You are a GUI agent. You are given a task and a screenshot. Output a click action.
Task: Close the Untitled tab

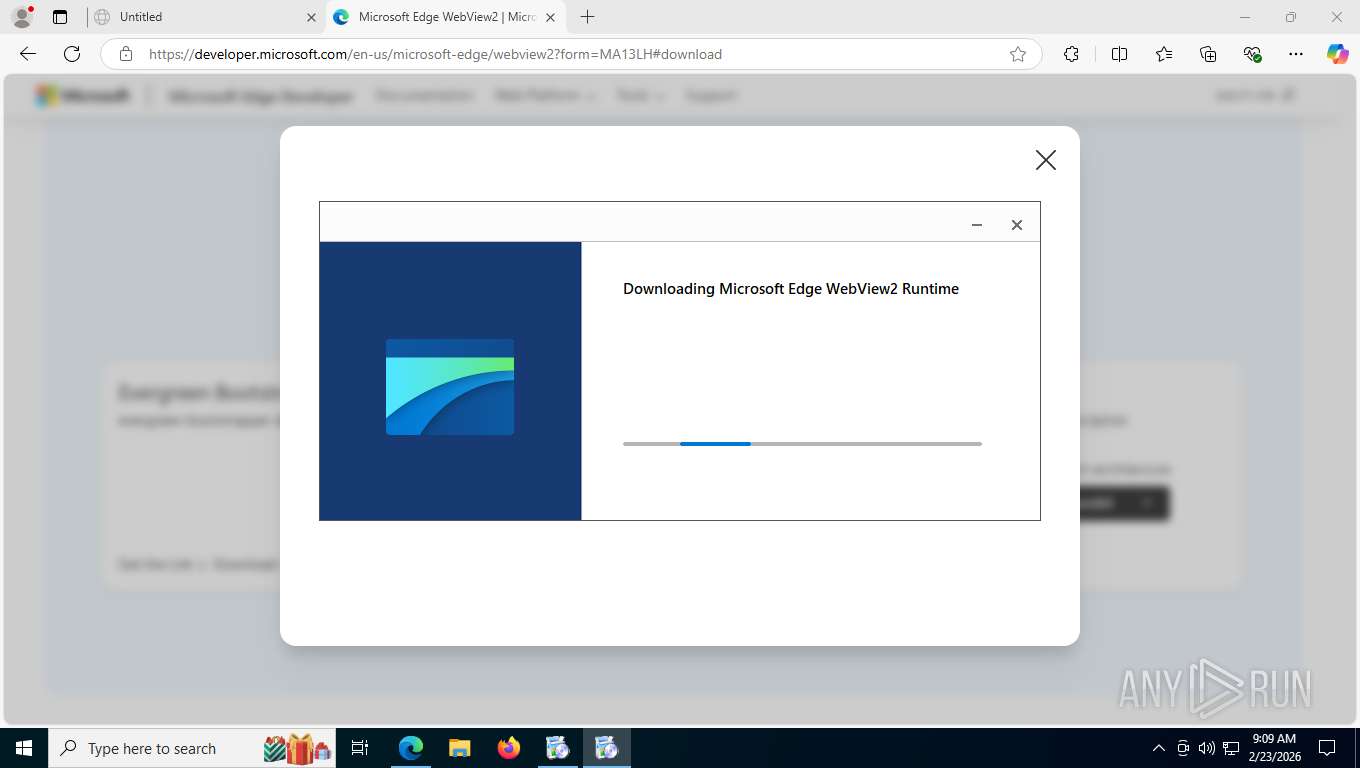(x=312, y=17)
